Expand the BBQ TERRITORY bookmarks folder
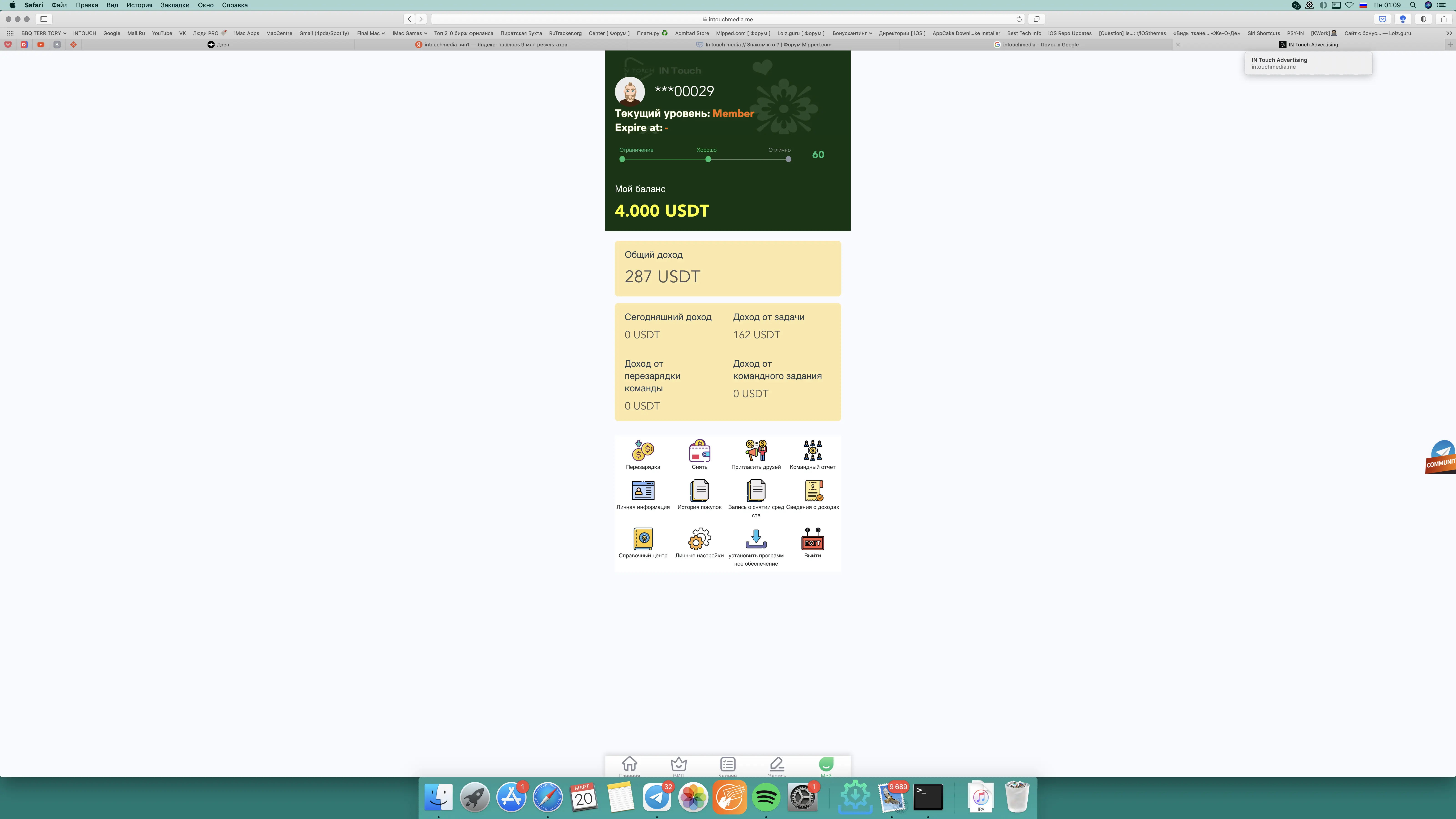The height and width of the screenshot is (819, 1456). (x=44, y=33)
